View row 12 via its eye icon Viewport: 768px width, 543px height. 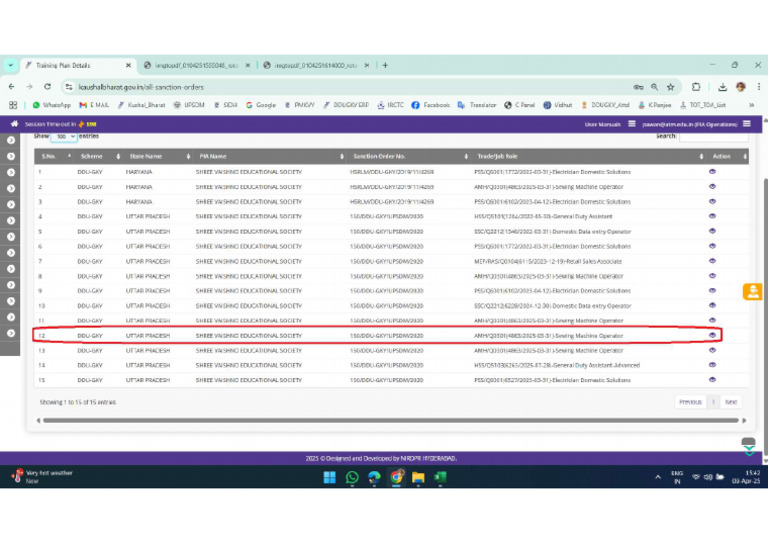pyautogui.click(x=712, y=335)
